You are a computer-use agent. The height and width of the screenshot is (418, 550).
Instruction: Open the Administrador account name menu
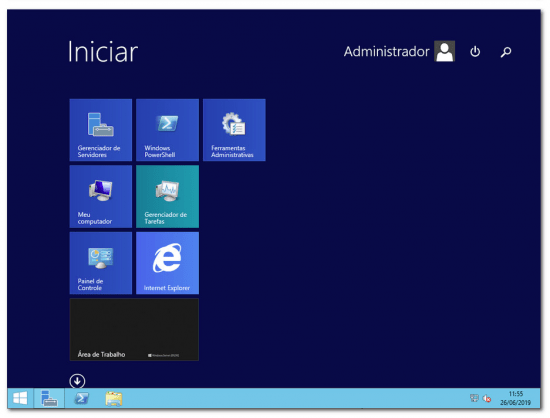[386, 52]
